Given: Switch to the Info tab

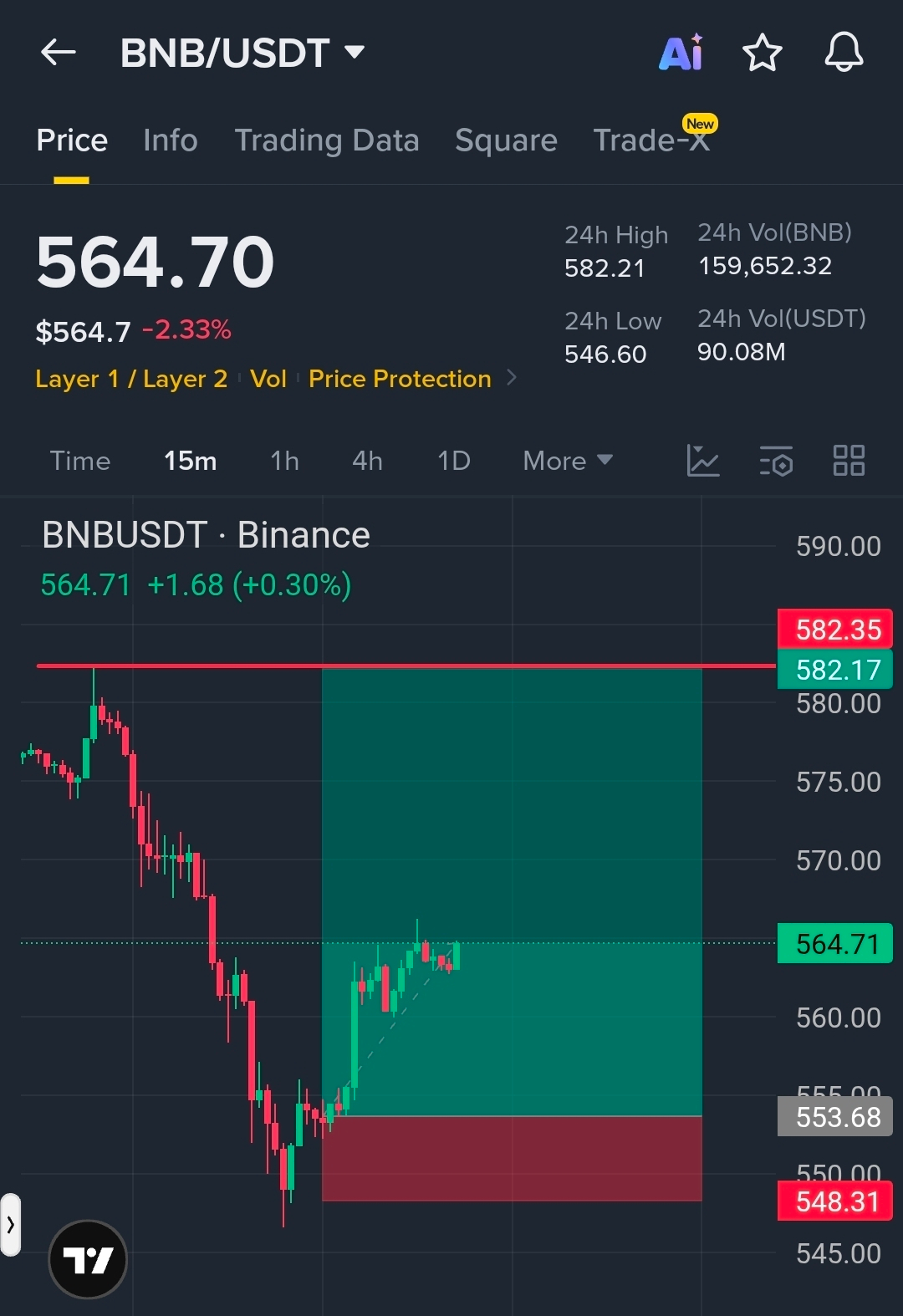Looking at the screenshot, I should pyautogui.click(x=171, y=140).
